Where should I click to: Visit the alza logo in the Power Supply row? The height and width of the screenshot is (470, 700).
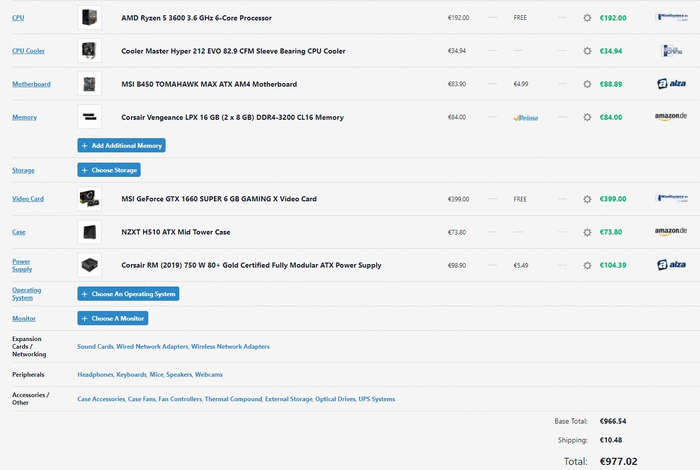(x=671, y=265)
